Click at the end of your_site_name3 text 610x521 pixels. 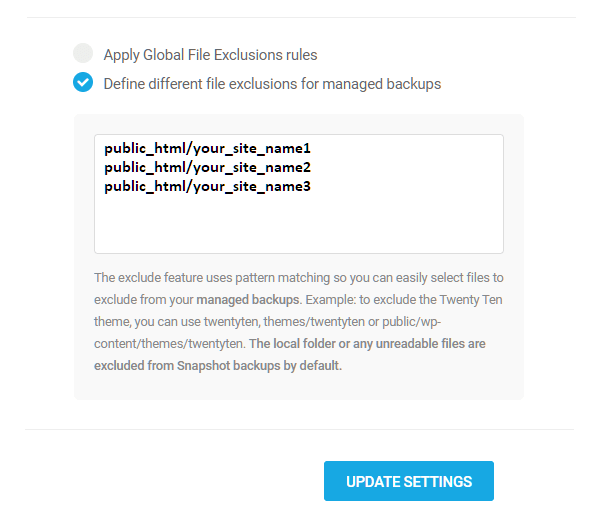pos(312,185)
